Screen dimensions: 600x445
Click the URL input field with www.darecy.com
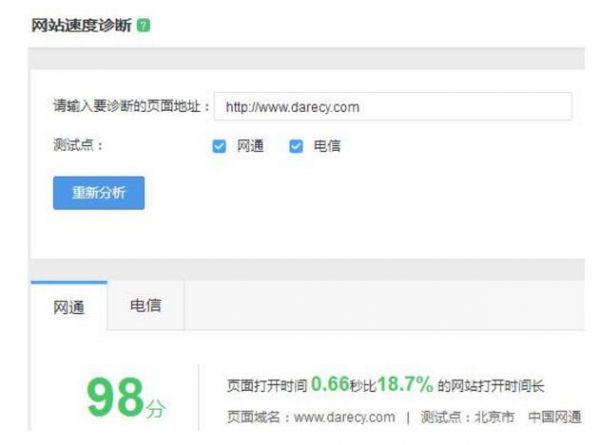coord(396,107)
